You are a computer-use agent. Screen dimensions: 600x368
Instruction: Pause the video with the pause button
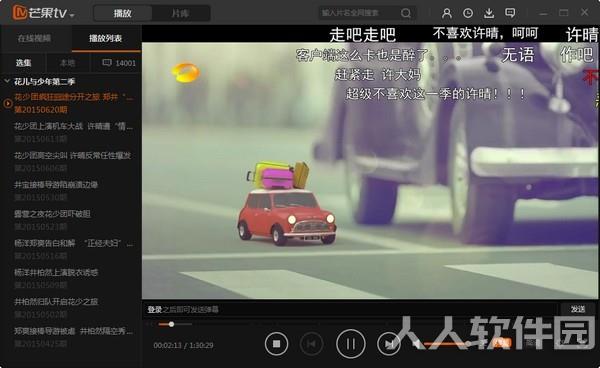[351, 344]
